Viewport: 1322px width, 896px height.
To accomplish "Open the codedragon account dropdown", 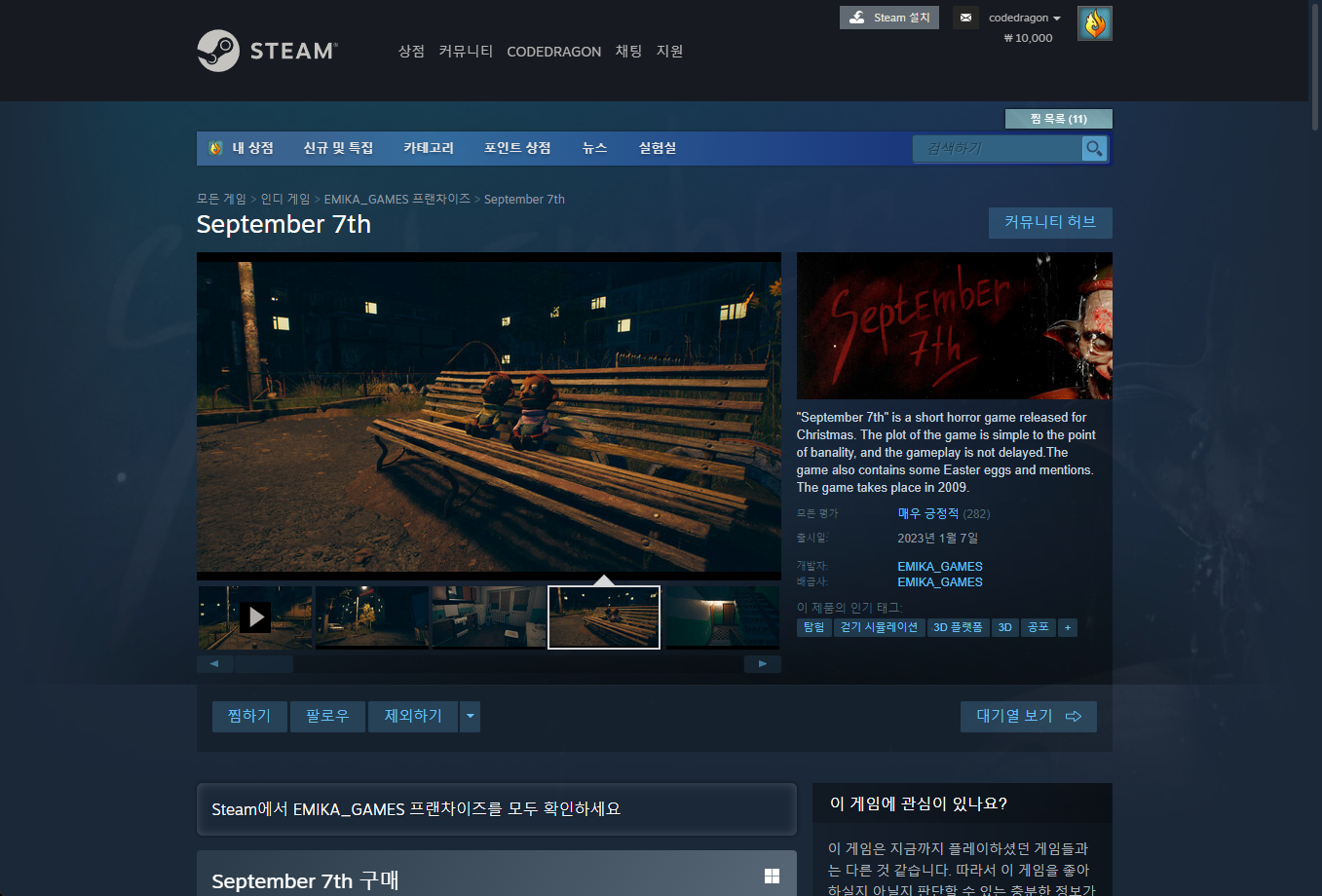I will pos(1025,18).
